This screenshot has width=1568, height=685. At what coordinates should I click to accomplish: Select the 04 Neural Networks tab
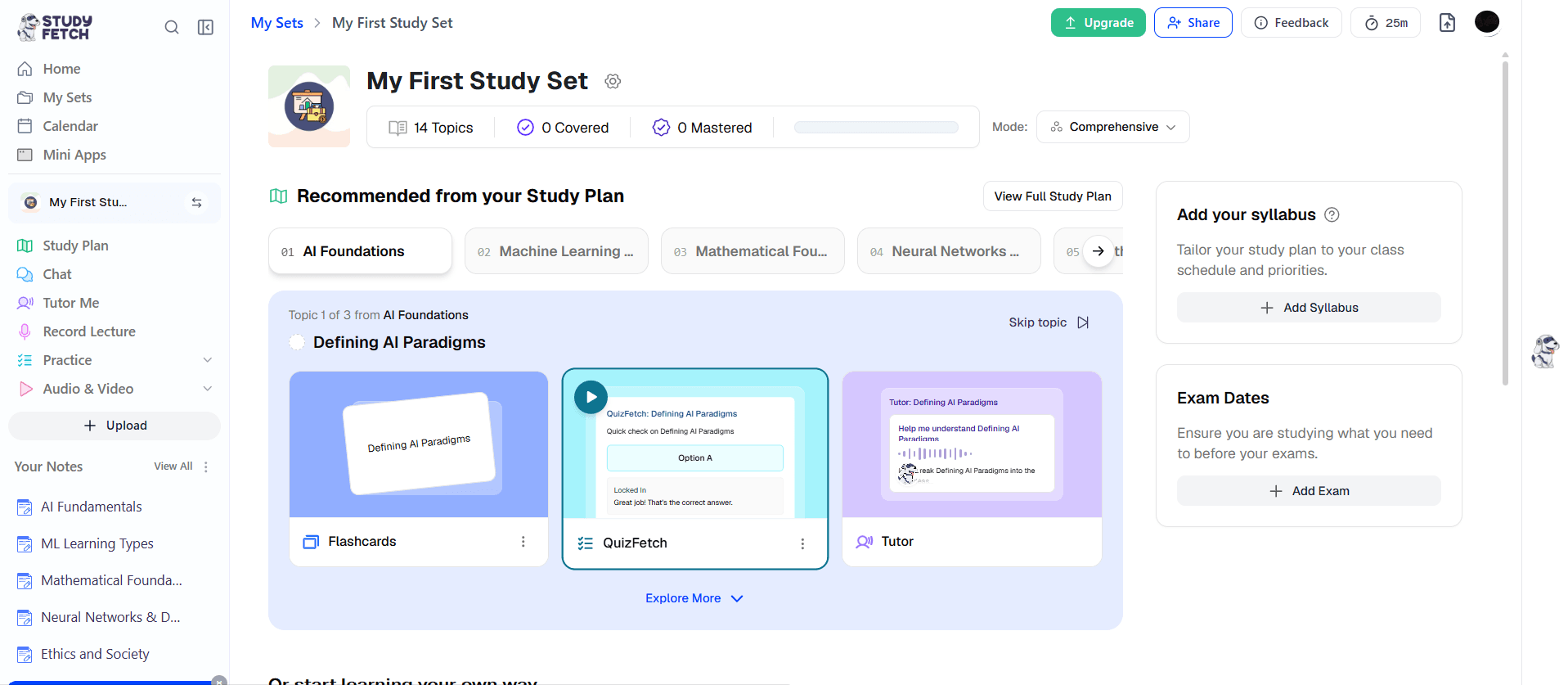coord(949,251)
